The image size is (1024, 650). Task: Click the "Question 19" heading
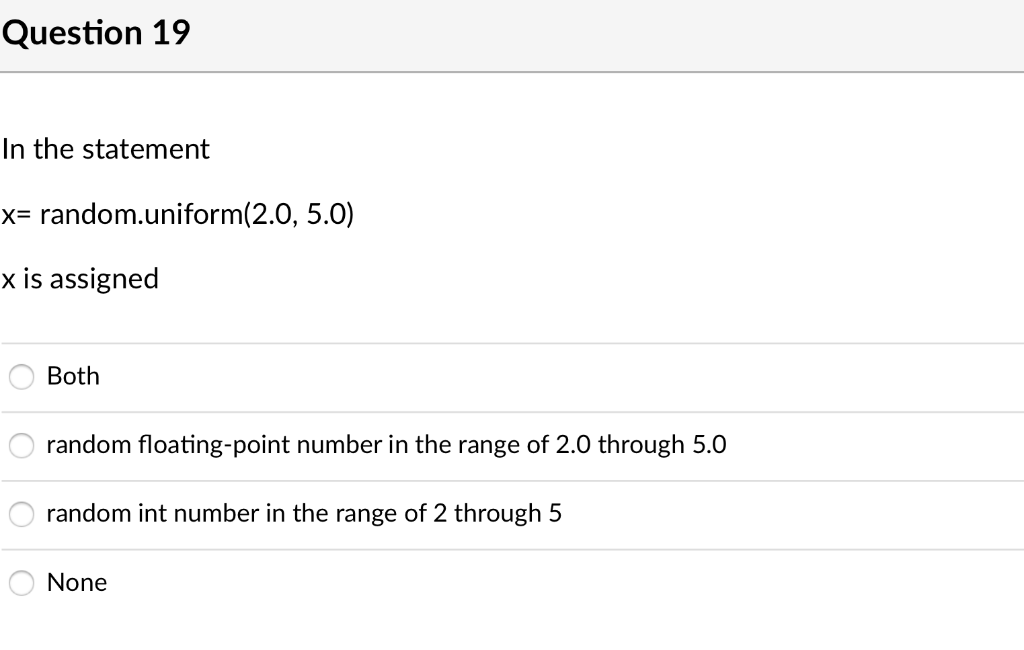coord(96,32)
